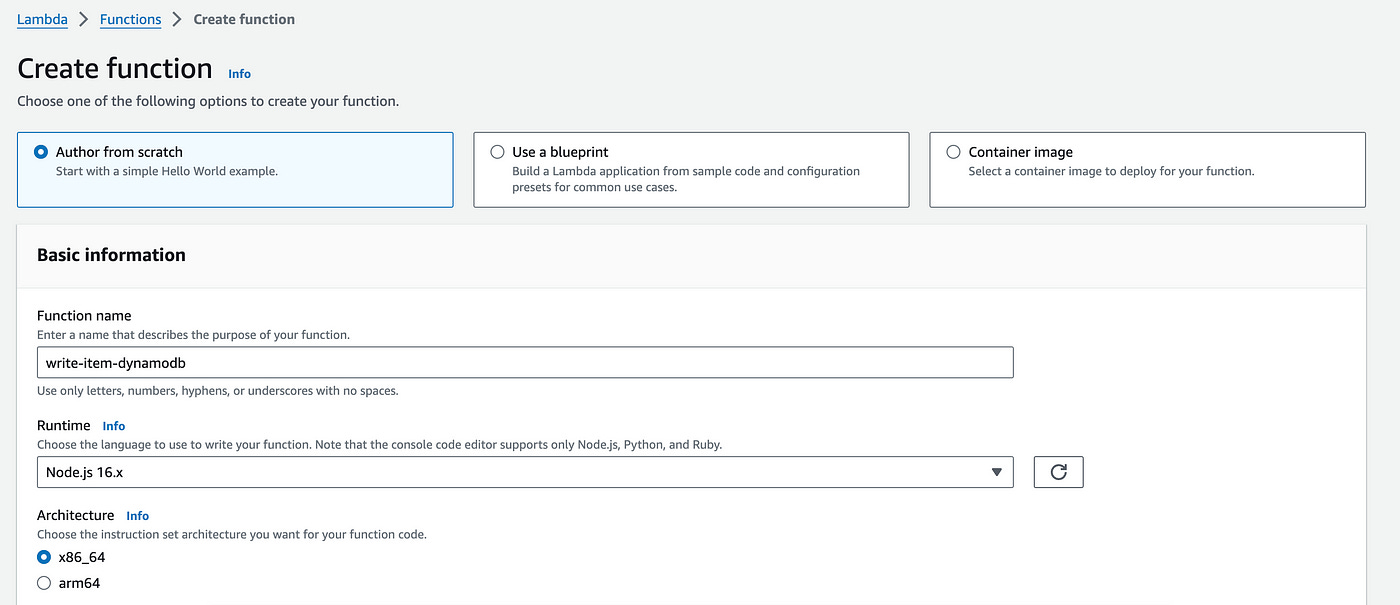This screenshot has height=605, width=1400.
Task: Click the Function name input field
Action: (525, 362)
